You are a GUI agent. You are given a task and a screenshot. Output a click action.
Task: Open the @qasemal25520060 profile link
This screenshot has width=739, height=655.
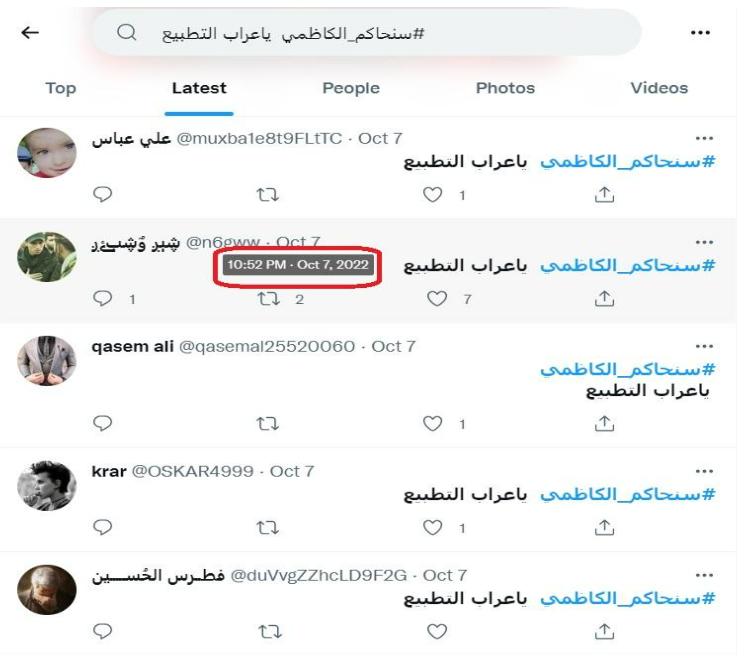[267, 346]
